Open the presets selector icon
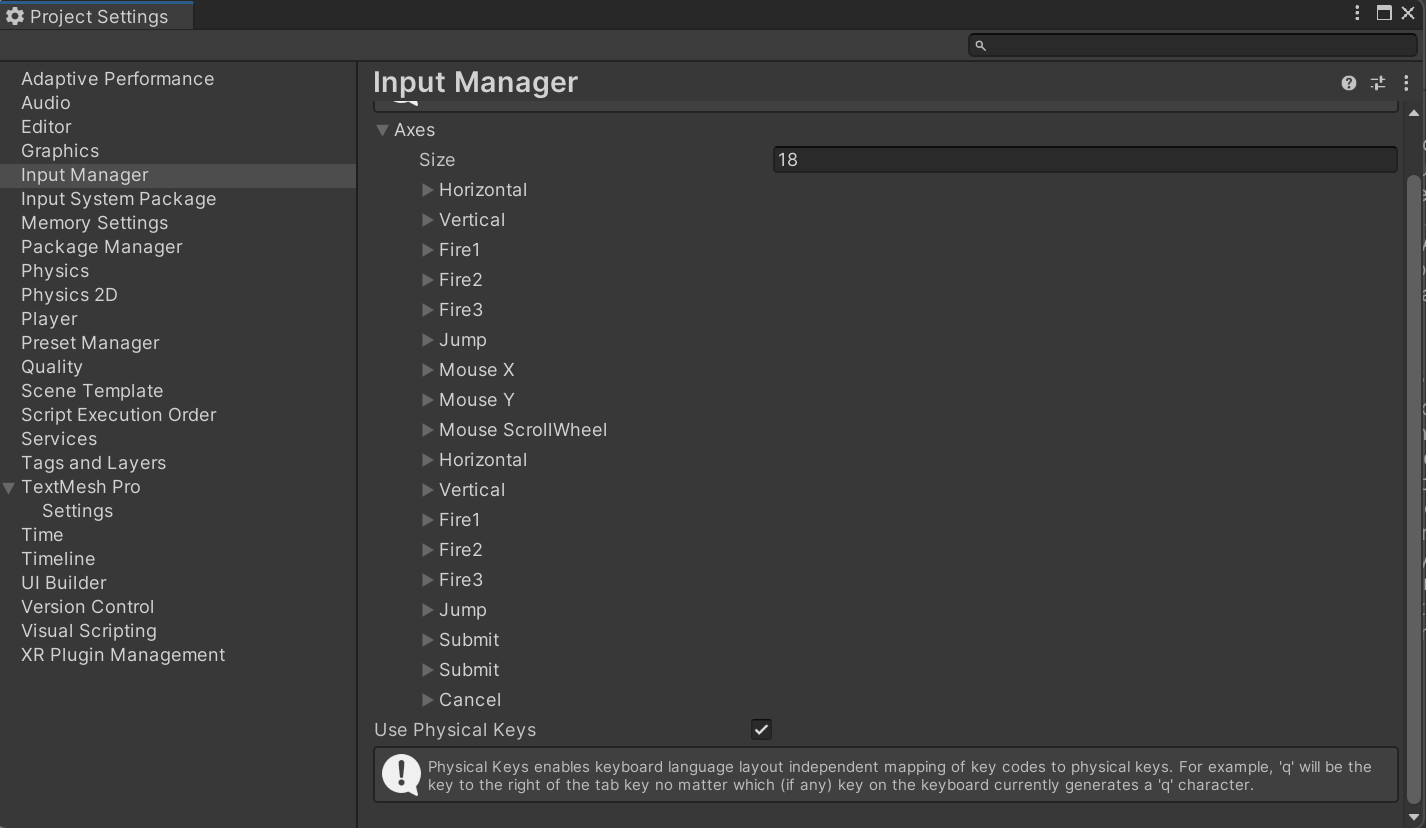The height and width of the screenshot is (828, 1426). [1378, 83]
